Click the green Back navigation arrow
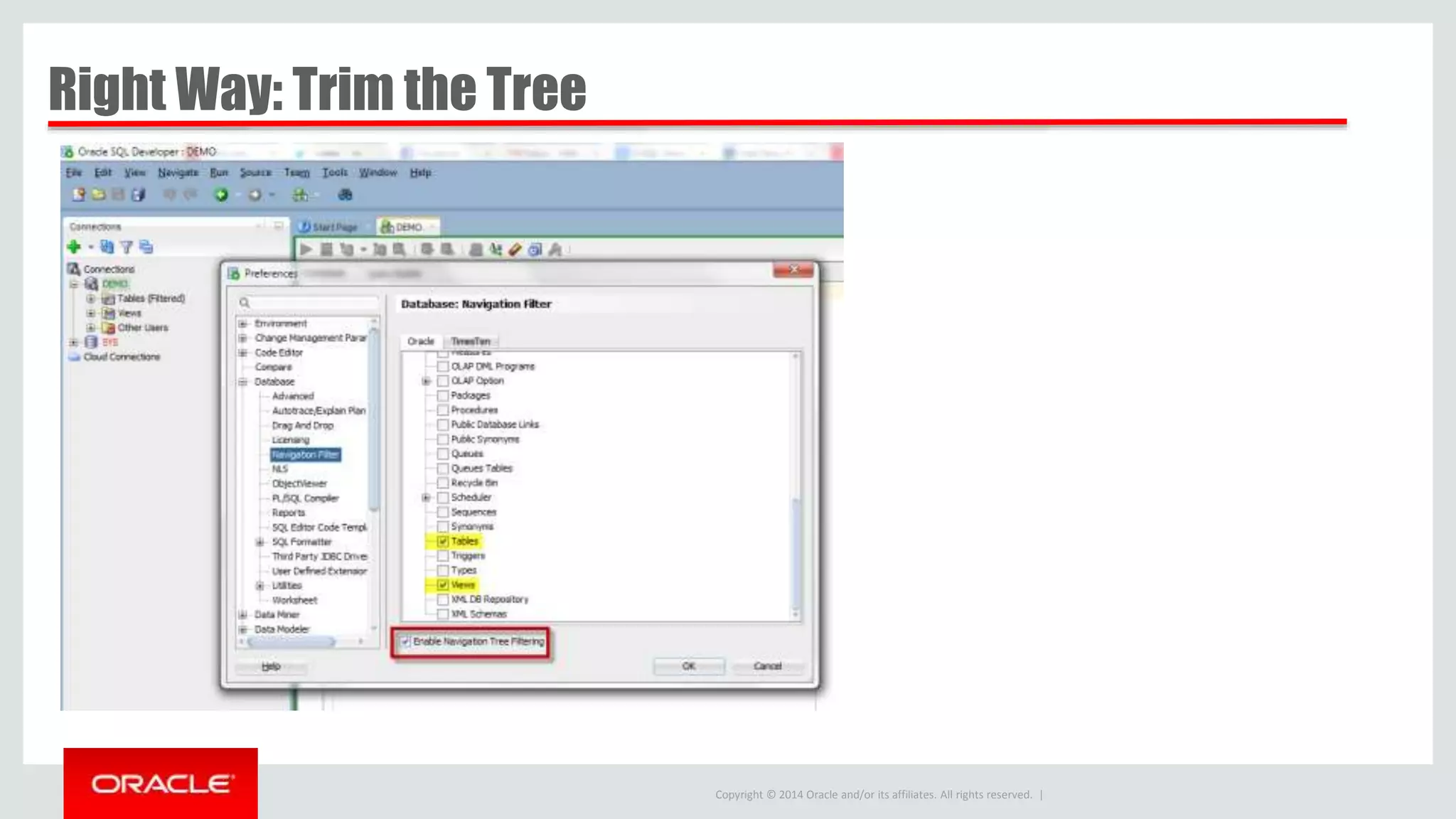 point(221,195)
